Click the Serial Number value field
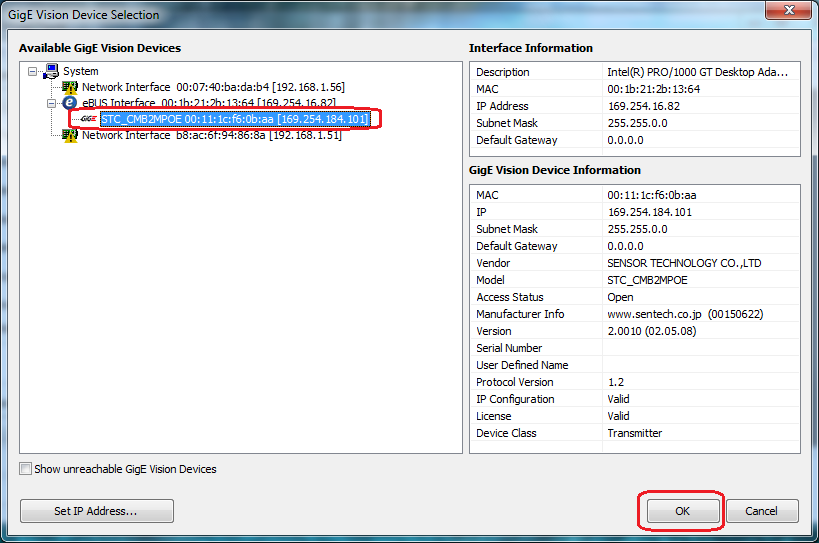The width and height of the screenshot is (819, 543). pos(700,348)
